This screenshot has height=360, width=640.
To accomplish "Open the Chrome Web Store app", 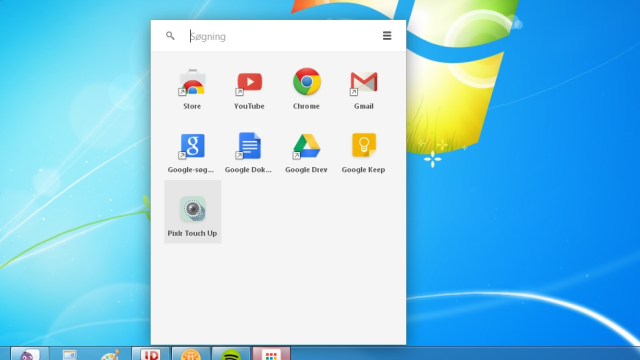I will (x=192, y=82).
